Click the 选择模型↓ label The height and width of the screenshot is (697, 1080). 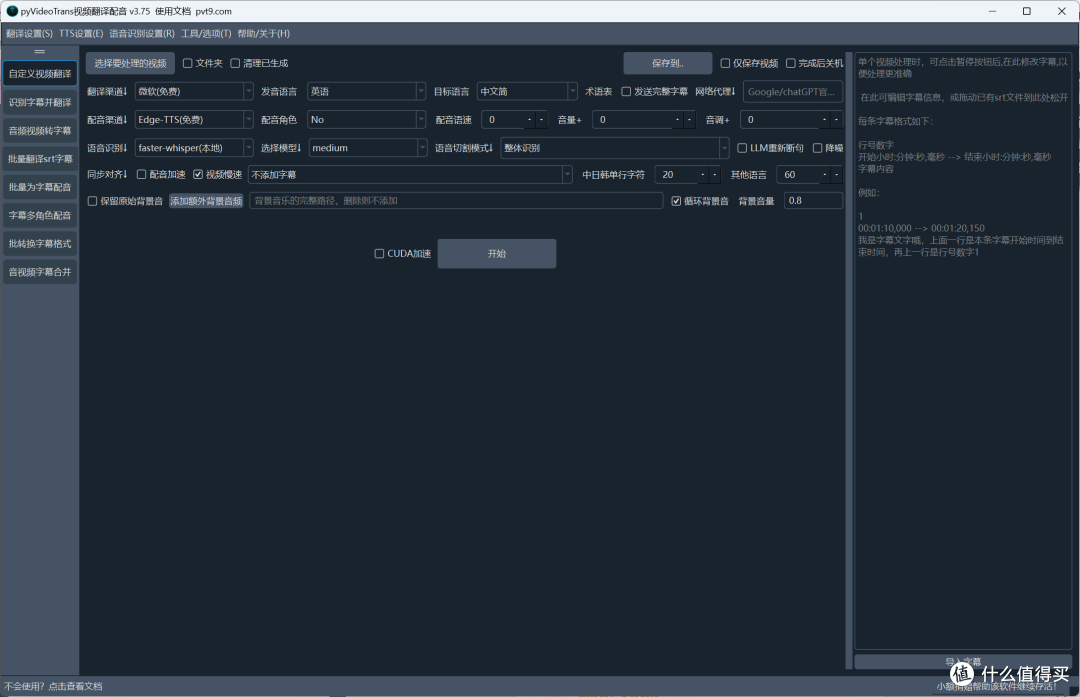point(281,147)
